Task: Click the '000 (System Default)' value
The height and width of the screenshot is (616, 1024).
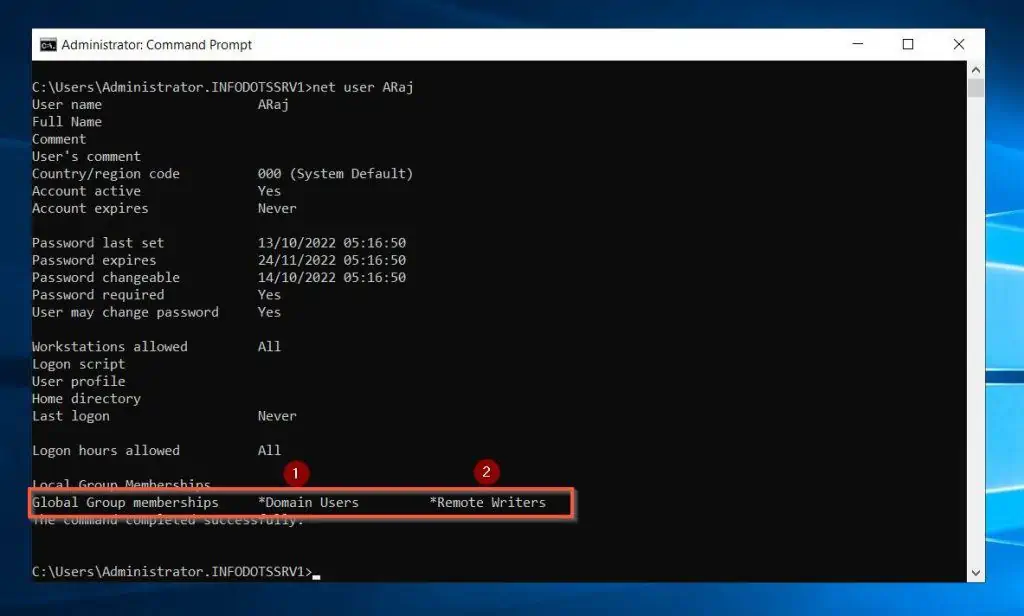Action: 335,174
